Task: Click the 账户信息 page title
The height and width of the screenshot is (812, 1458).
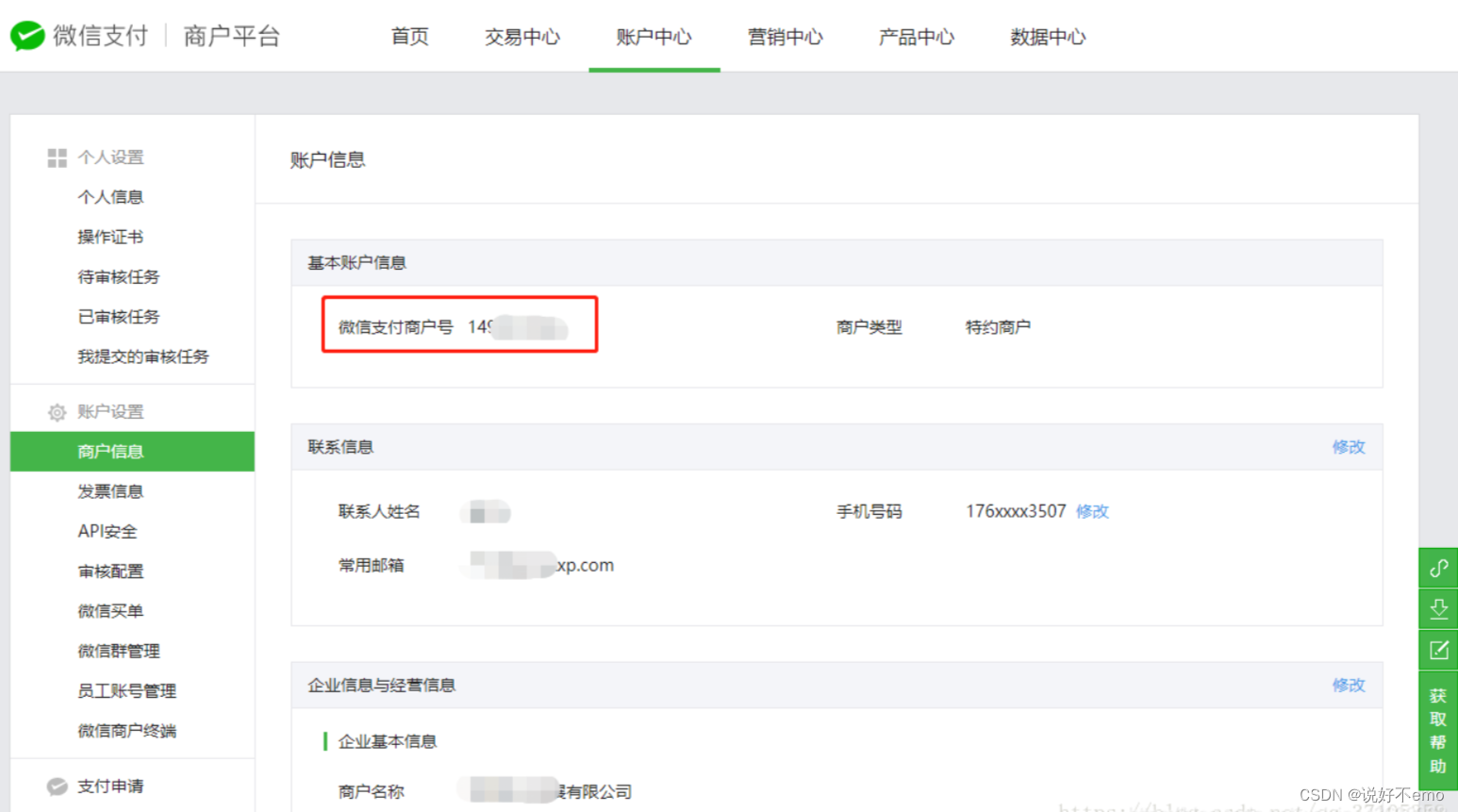Action: 327,160
